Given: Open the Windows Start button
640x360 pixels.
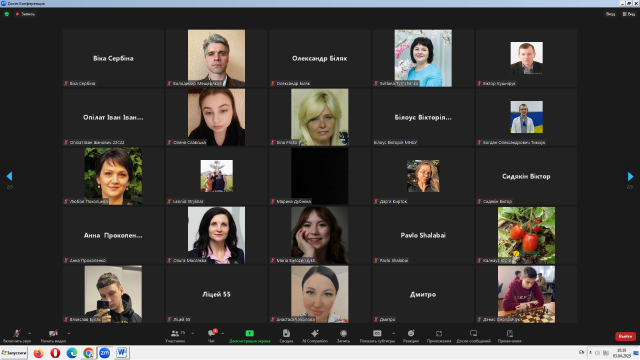Looking at the screenshot, I should [x=14, y=353].
